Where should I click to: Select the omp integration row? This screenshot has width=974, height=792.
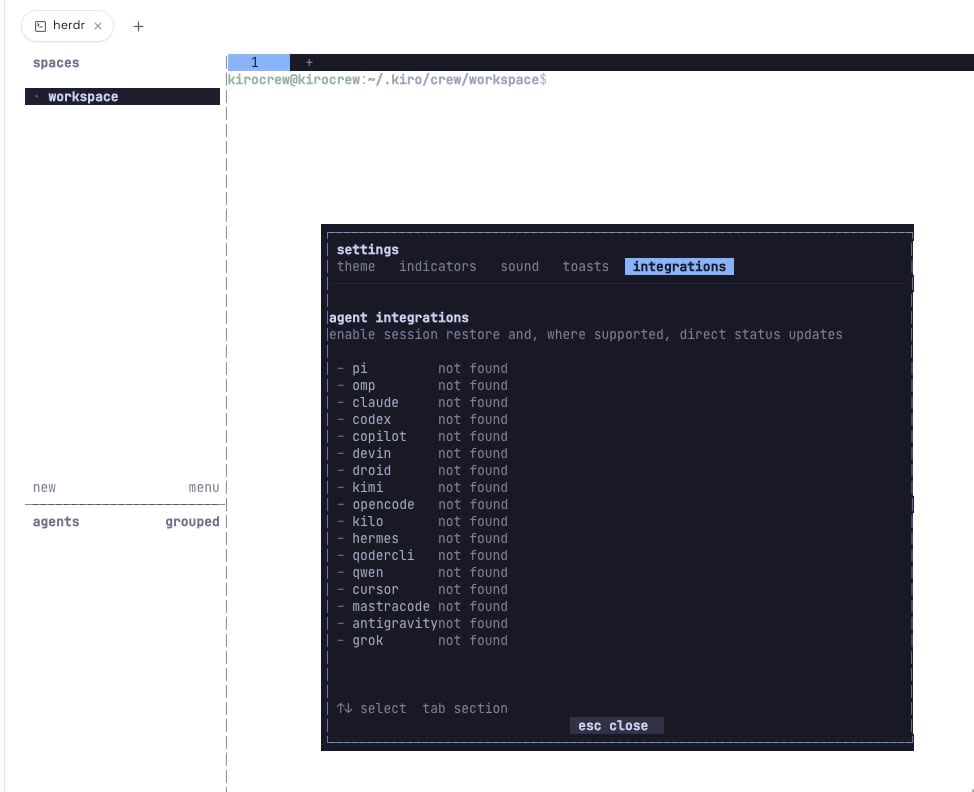tap(422, 386)
